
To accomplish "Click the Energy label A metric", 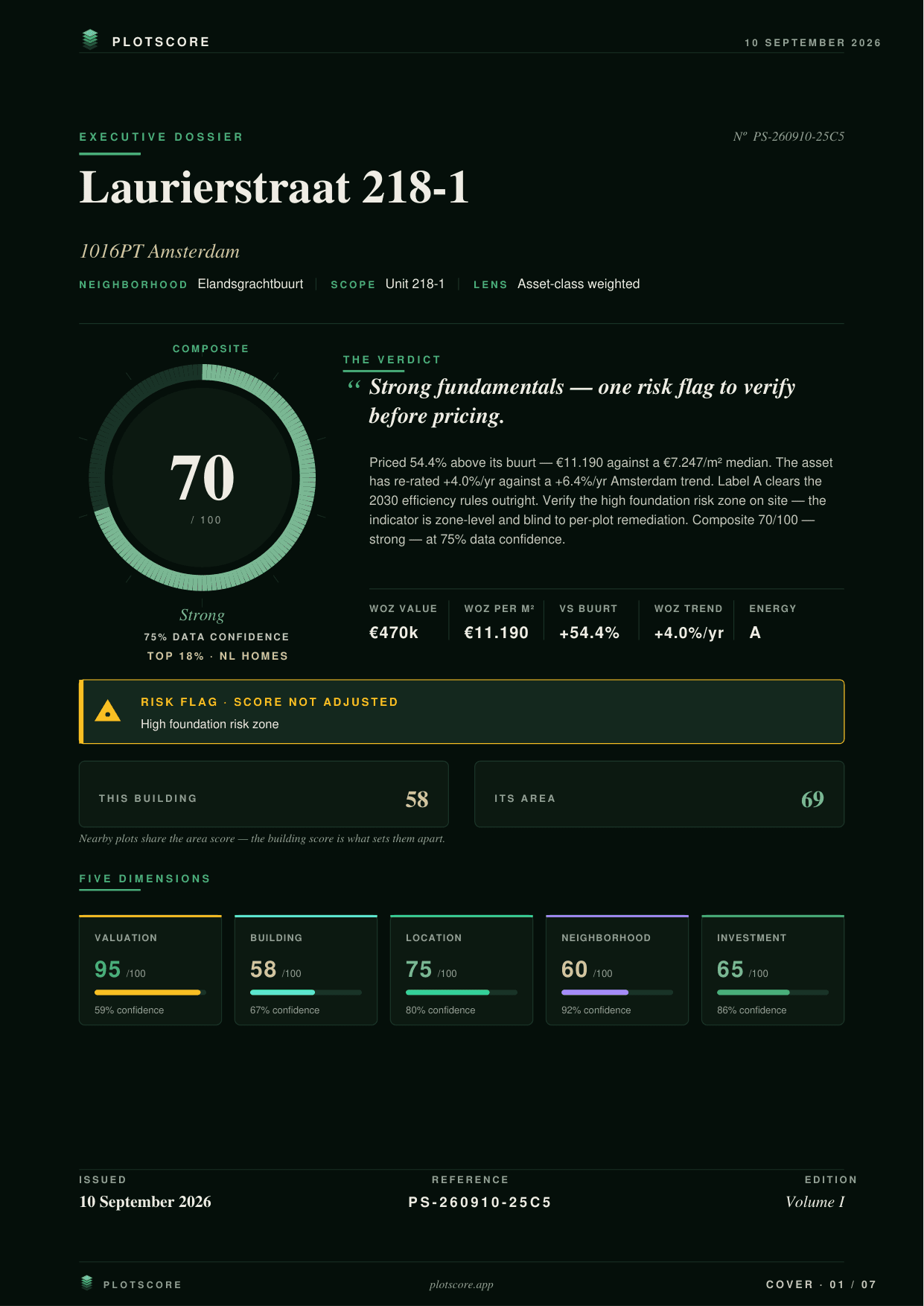I will tap(773, 622).
